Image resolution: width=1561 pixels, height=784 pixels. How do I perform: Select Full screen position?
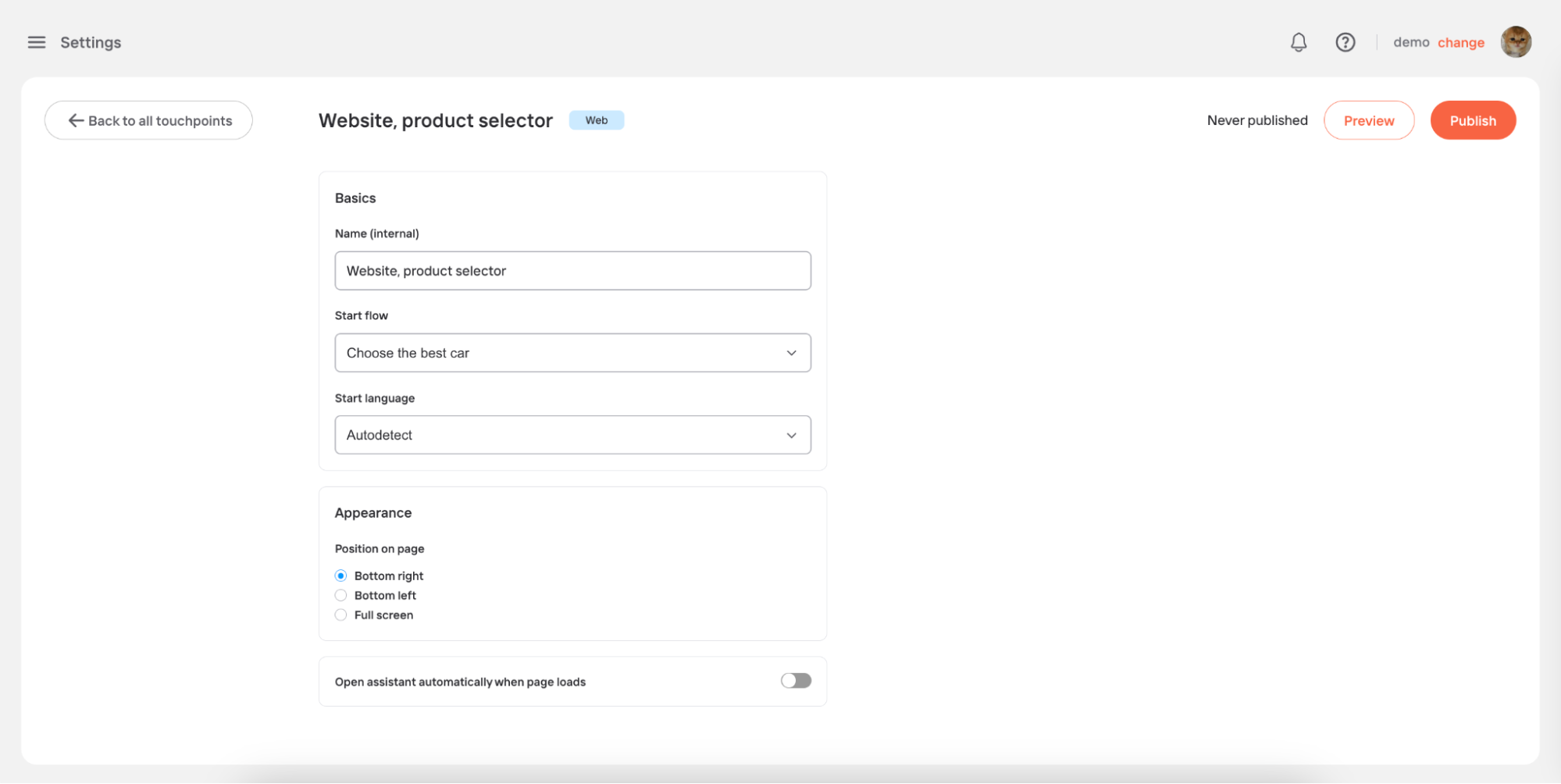340,615
